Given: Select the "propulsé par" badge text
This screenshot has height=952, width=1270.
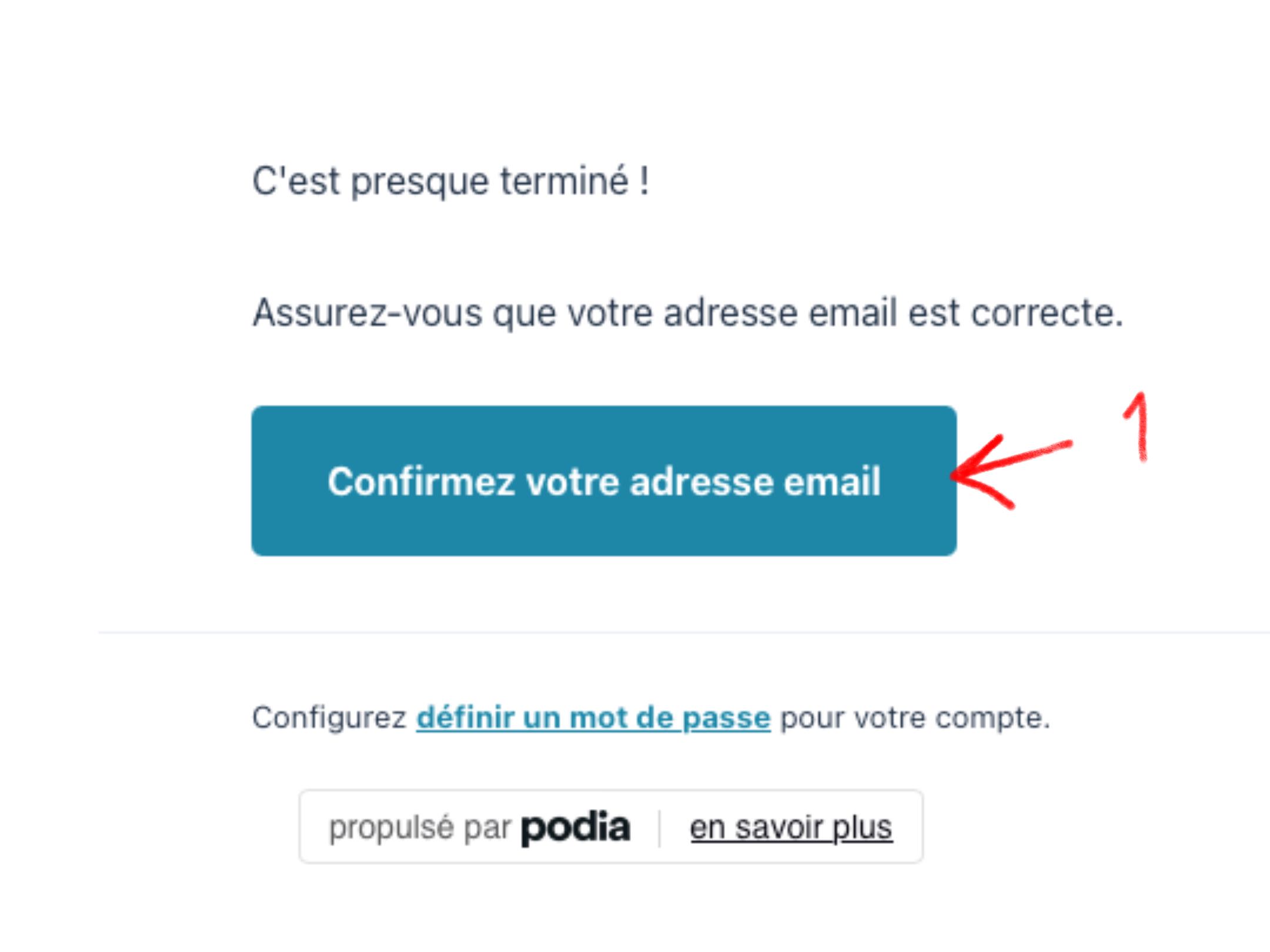Looking at the screenshot, I should (x=419, y=827).
